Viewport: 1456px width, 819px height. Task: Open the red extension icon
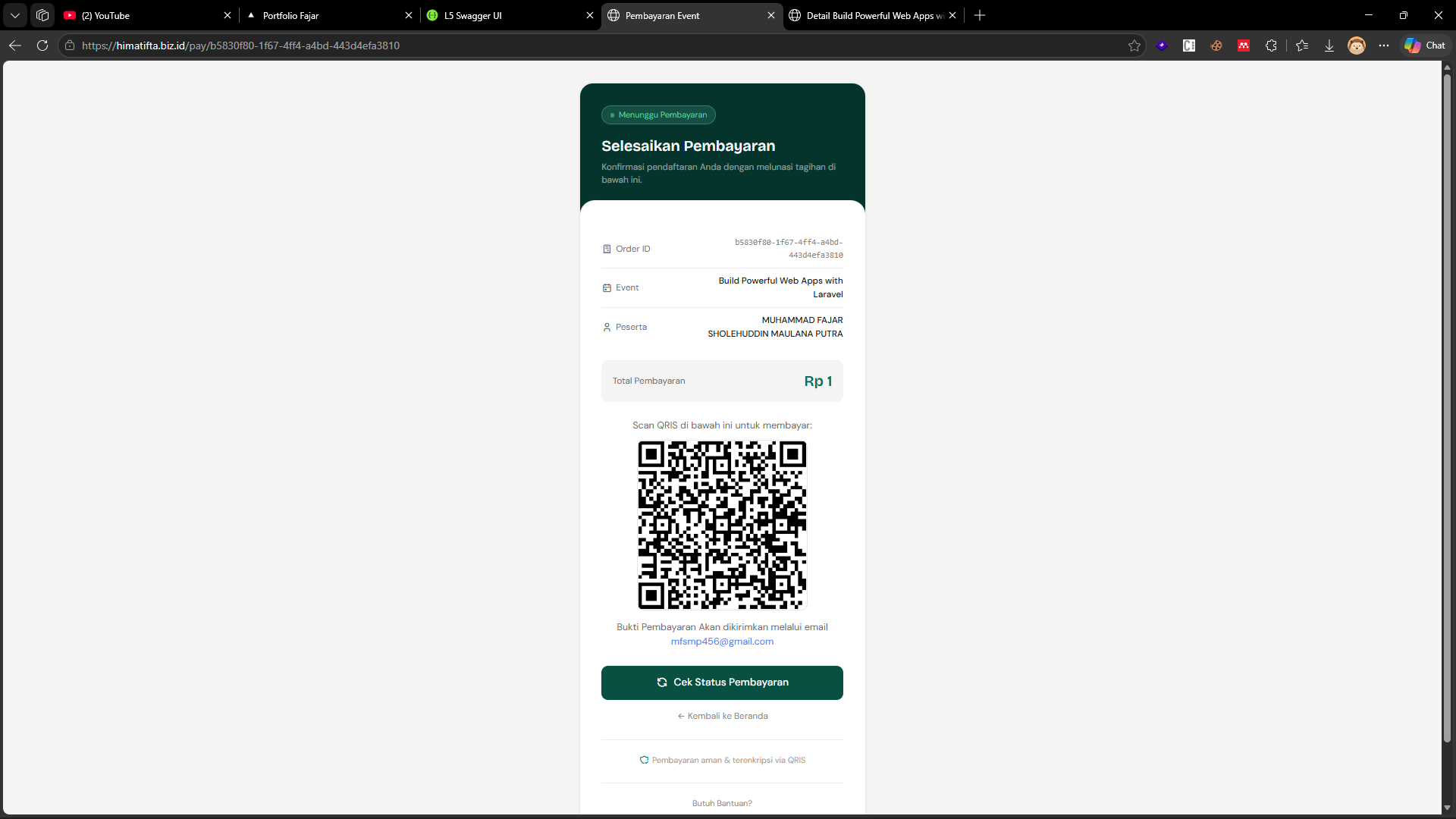1244,45
